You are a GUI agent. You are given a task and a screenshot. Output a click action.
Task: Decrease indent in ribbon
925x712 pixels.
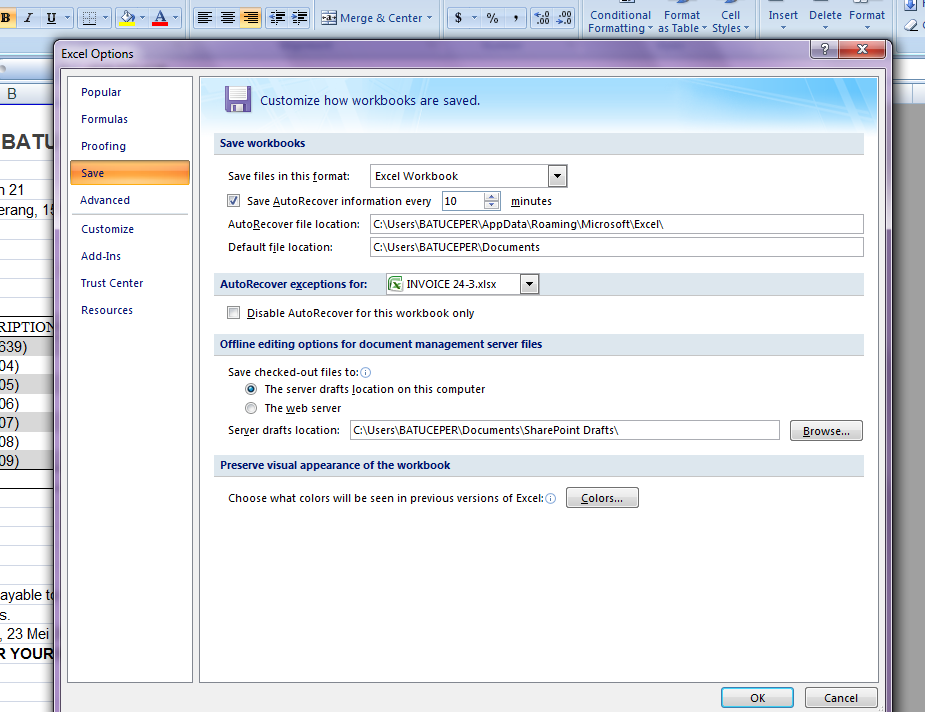click(277, 18)
